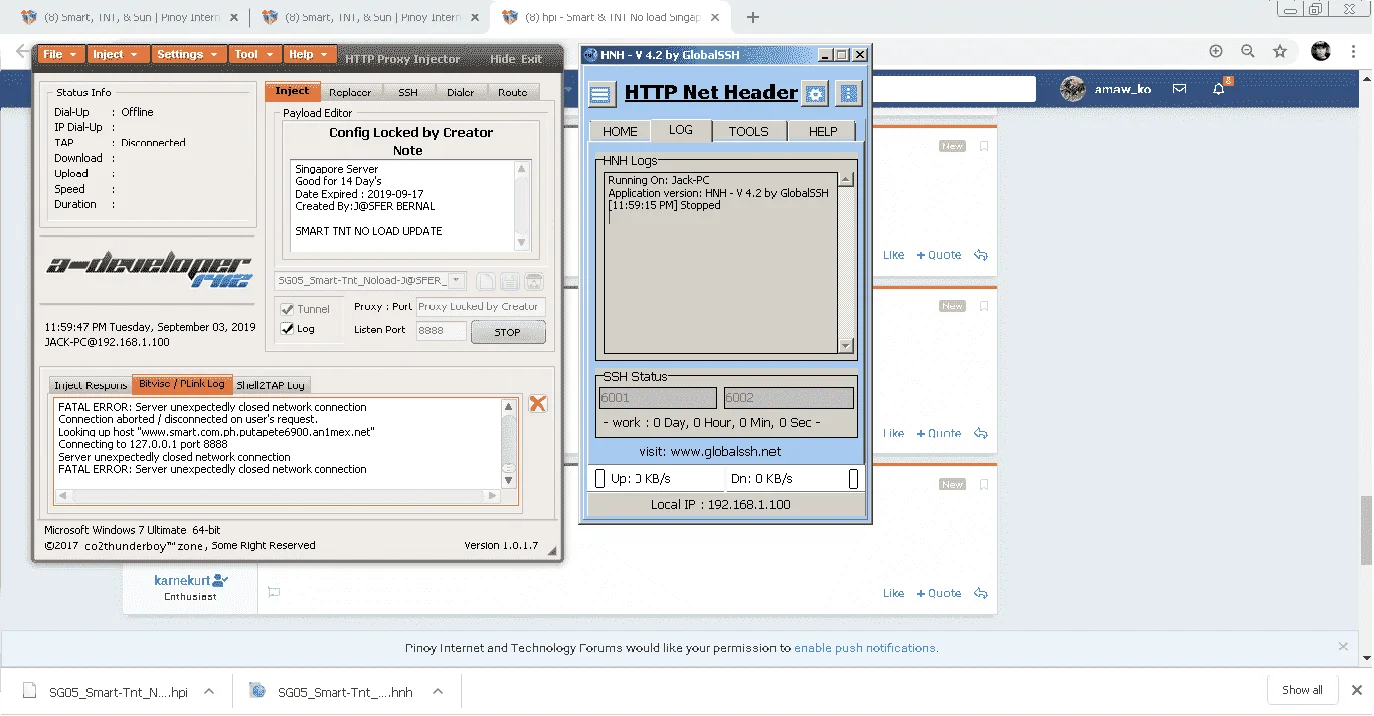The image size is (1374, 716).
Task: Switch to the Replacer tab
Action: click(x=350, y=92)
